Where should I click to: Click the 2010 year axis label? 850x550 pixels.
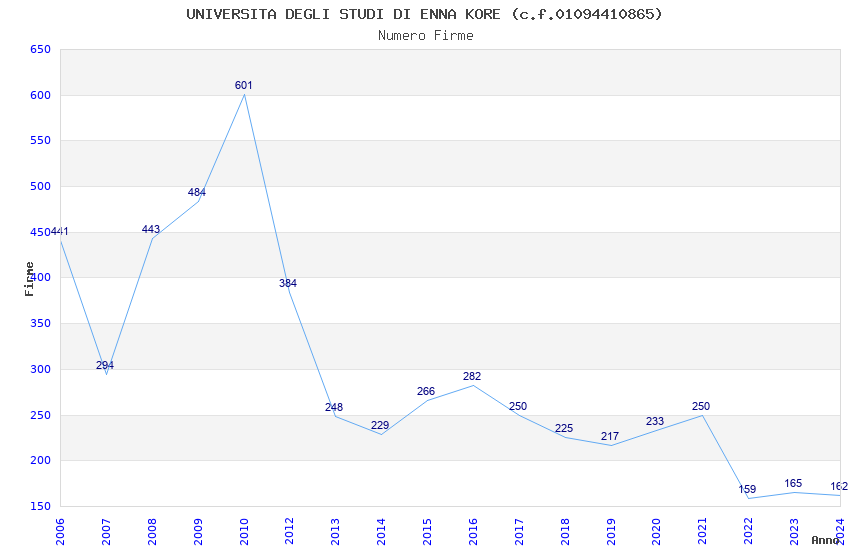point(244,532)
